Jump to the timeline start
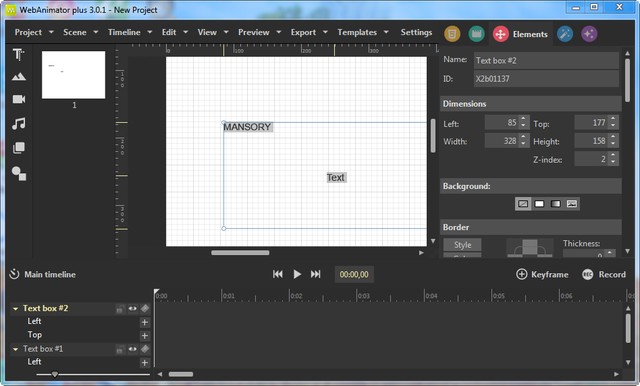The image size is (640, 386). pos(278,274)
